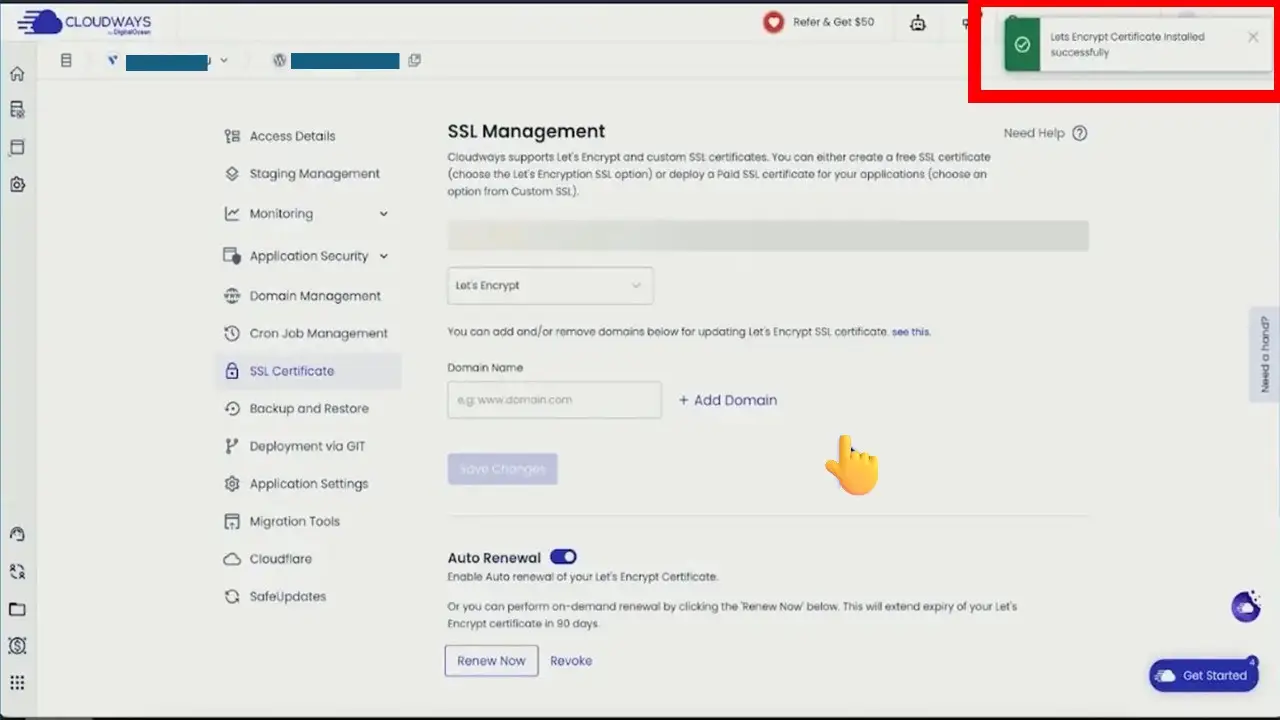Screen dimensions: 1280x720
Task: Click the home icon in left rail
Action: (17, 73)
